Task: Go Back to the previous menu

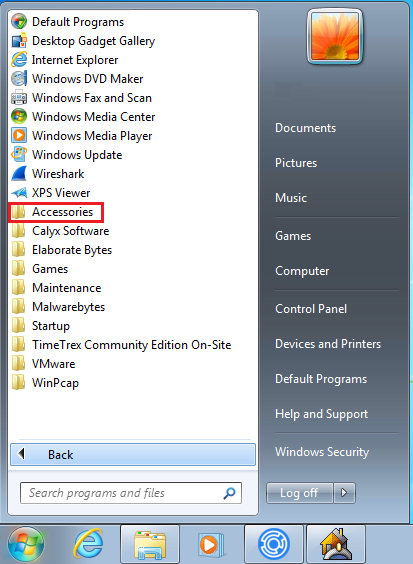Action: [x=133, y=455]
